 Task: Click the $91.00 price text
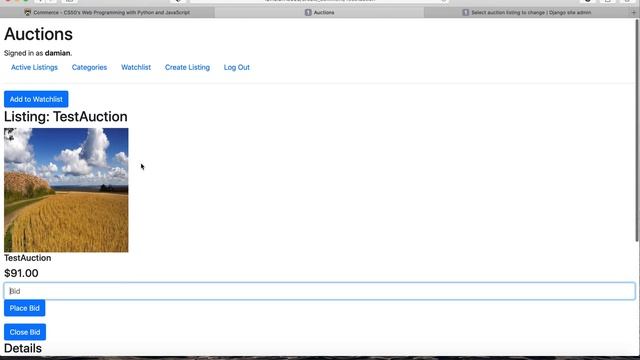(21, 273)
